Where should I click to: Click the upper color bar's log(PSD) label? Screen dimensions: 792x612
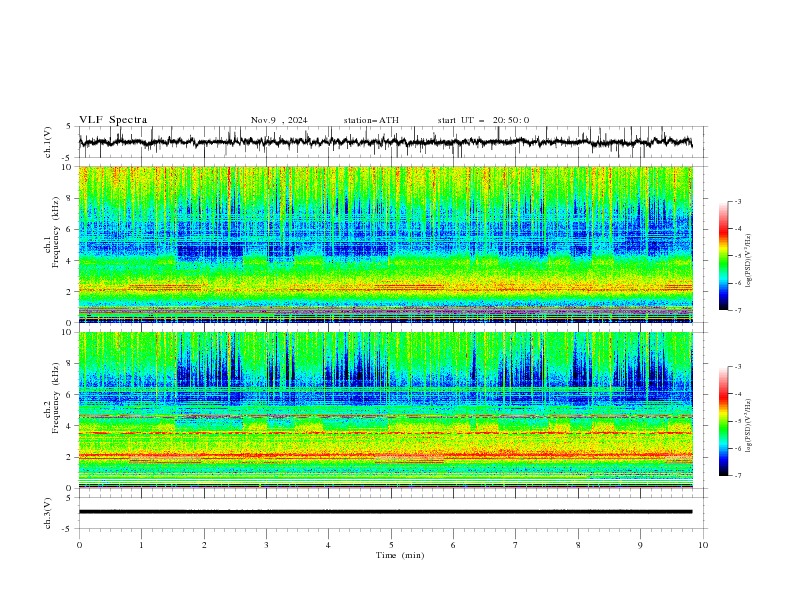click(x=748, y=261)
